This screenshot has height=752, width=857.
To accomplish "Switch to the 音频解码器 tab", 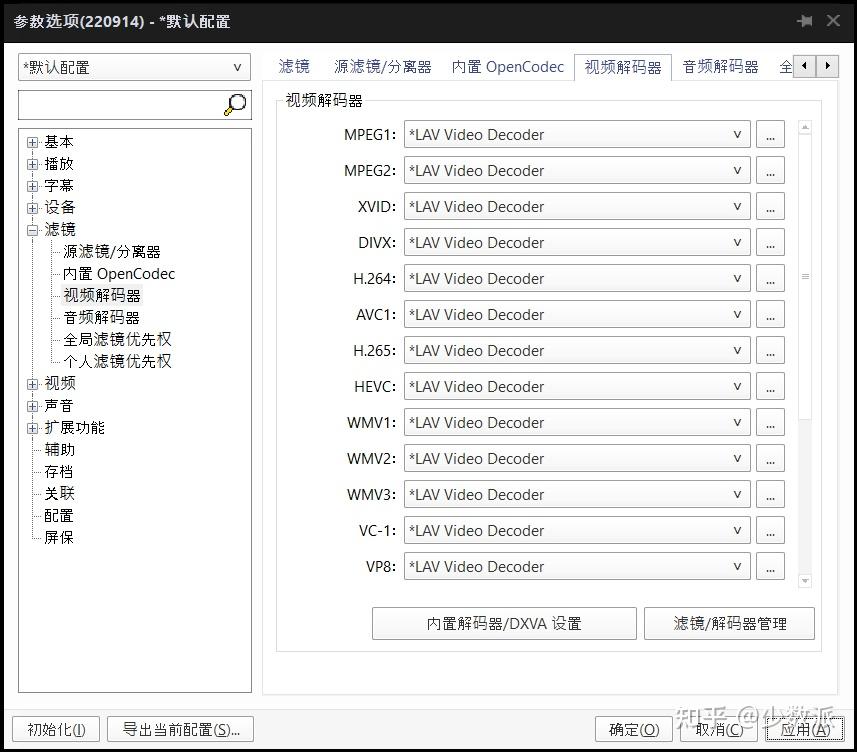I will 719,67.
